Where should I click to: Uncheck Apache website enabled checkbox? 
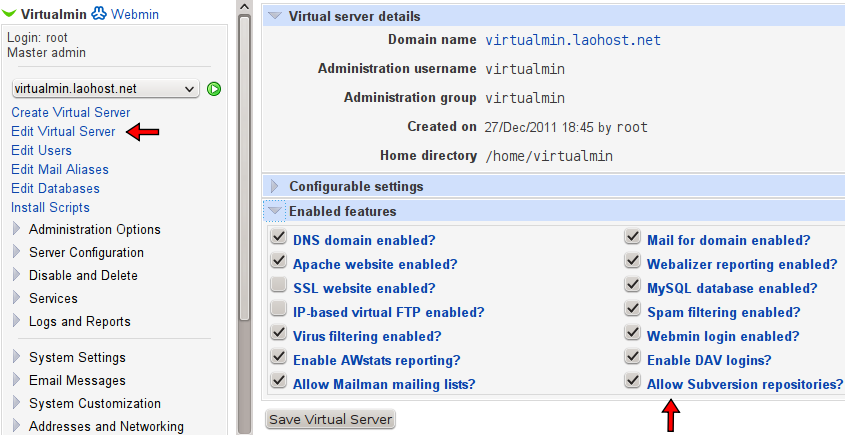[x=279, y=261]
